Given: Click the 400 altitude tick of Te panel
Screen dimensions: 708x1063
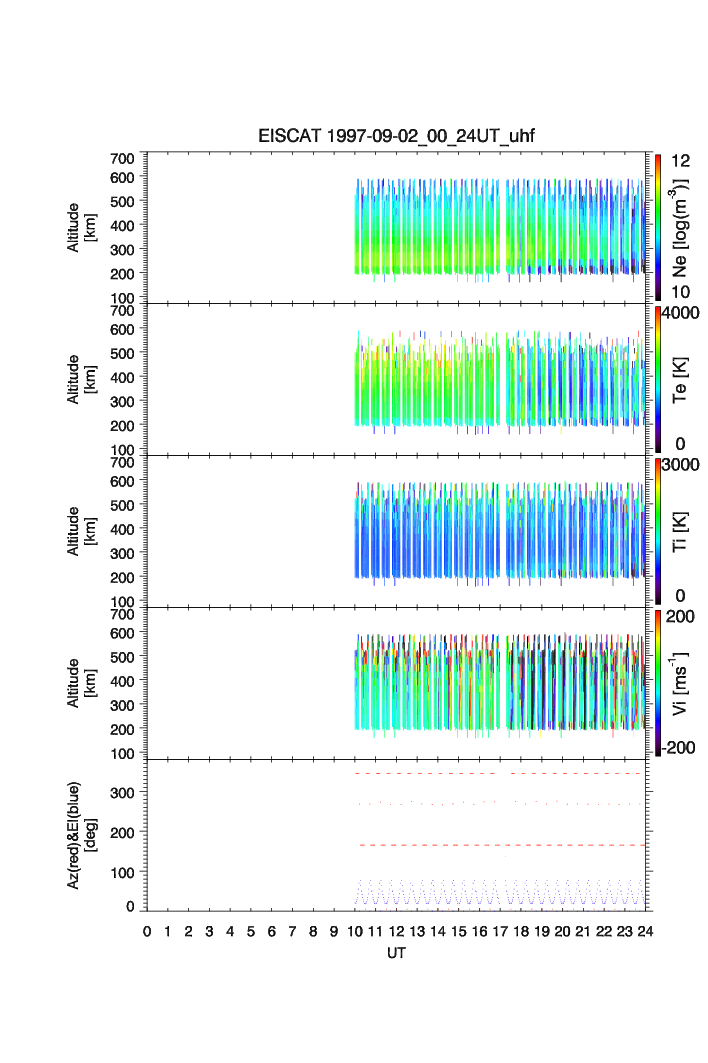Looking at the screenshot, I should pyautogui.click(x=123, y=377).
